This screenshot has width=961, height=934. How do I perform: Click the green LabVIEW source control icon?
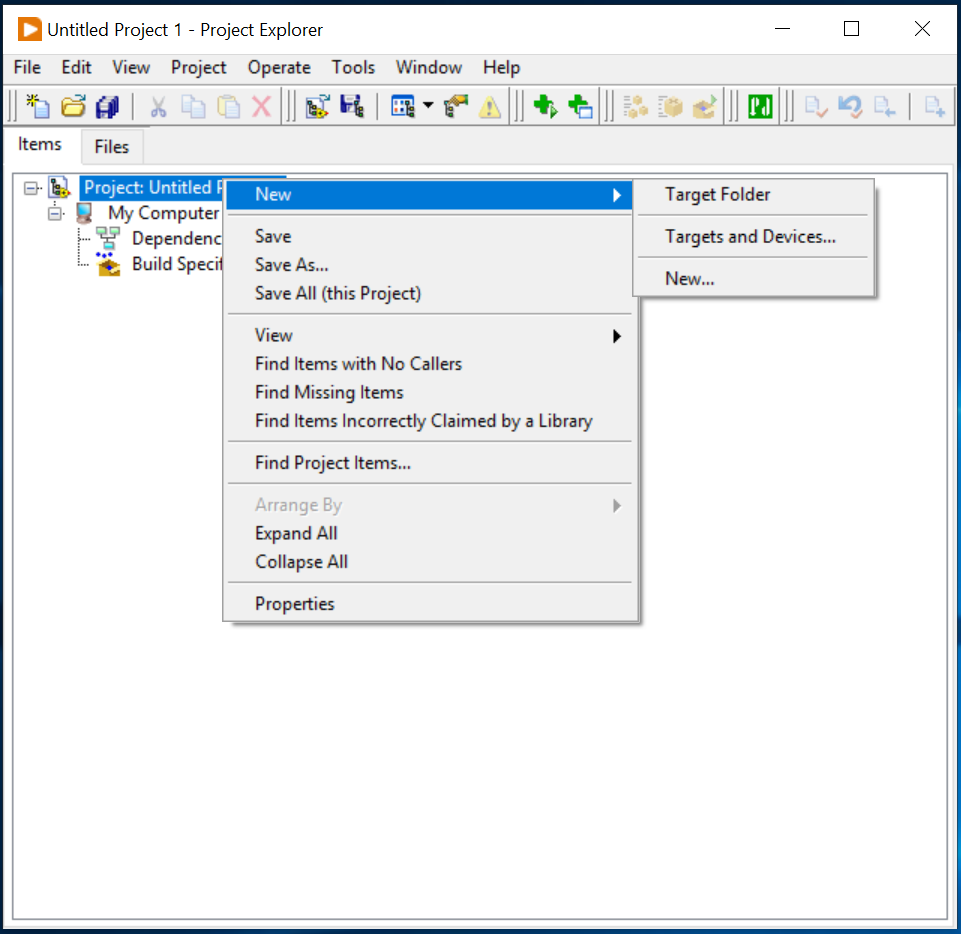tap(760, 105)
